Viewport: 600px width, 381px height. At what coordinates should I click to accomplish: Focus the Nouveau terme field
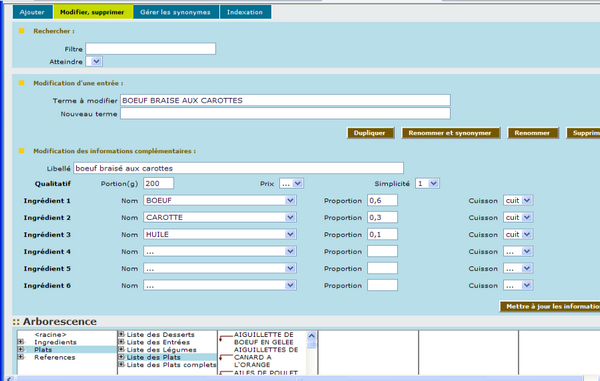tap(285, 114)
